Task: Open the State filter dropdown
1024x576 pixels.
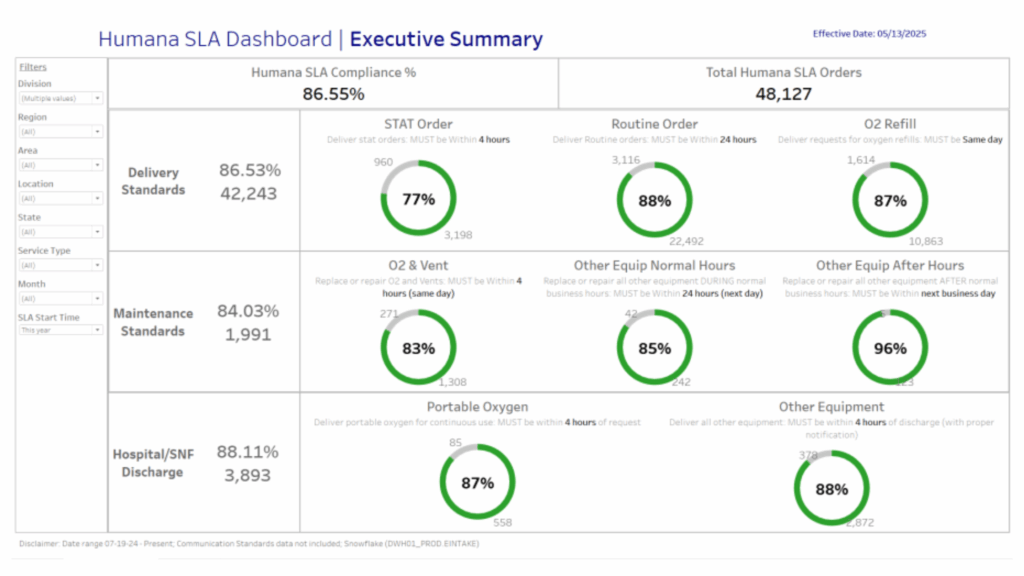Action: pos(61,232)
